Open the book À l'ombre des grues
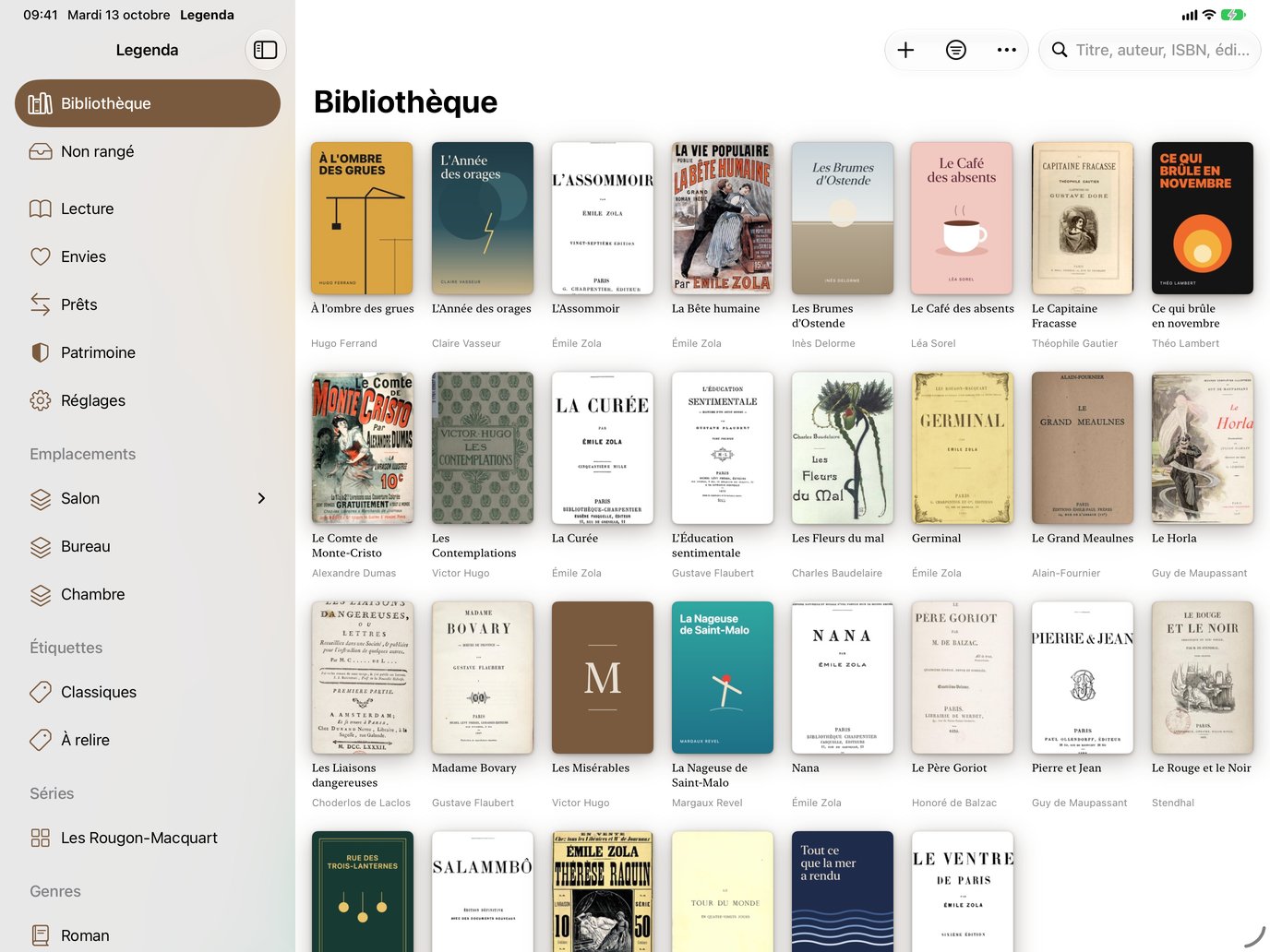This screenshot has width=1270, height=952. click(363, 218)
